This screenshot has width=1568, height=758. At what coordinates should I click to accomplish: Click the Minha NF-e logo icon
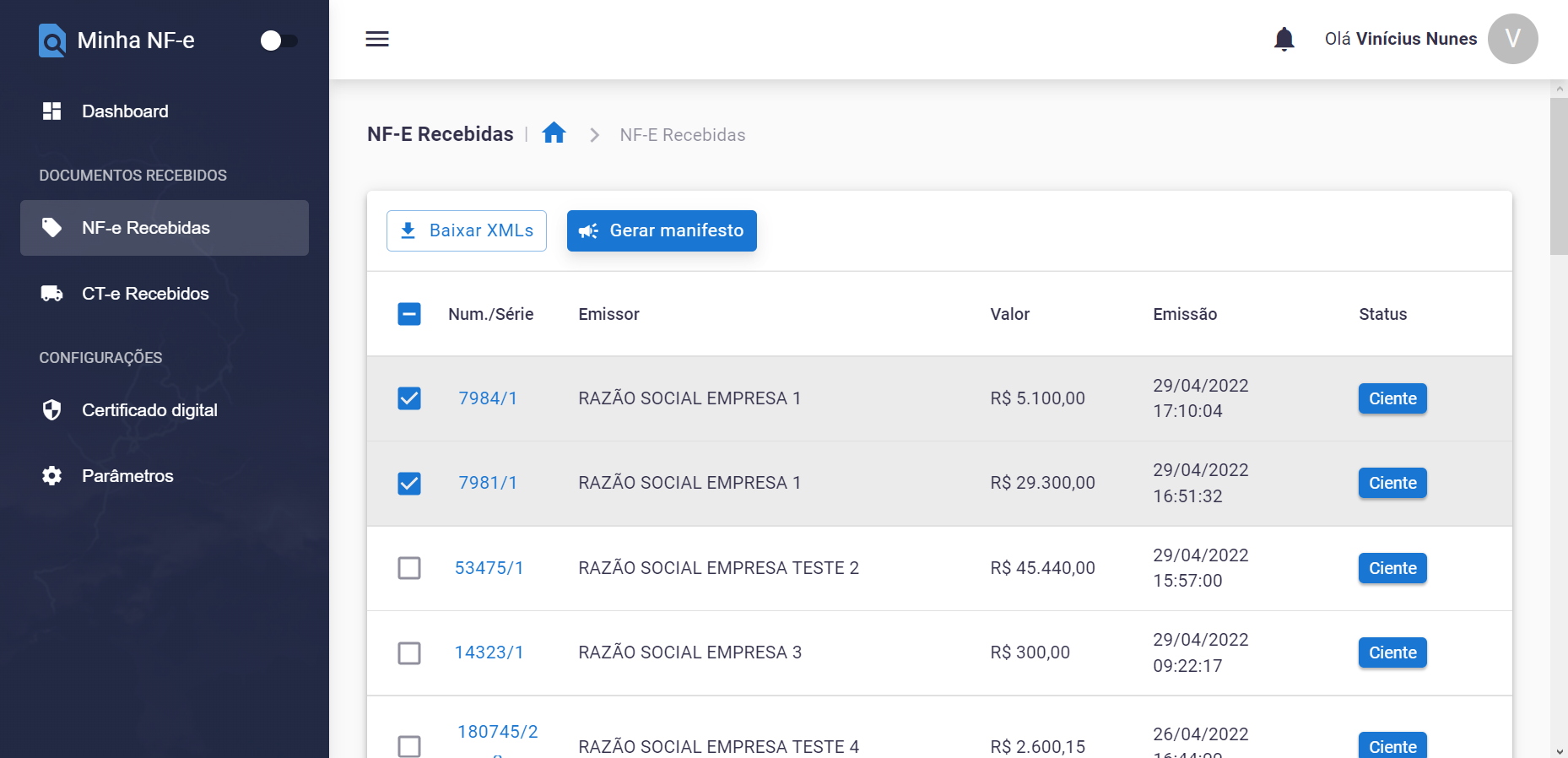pyautogui.click(x=52, y=41)
